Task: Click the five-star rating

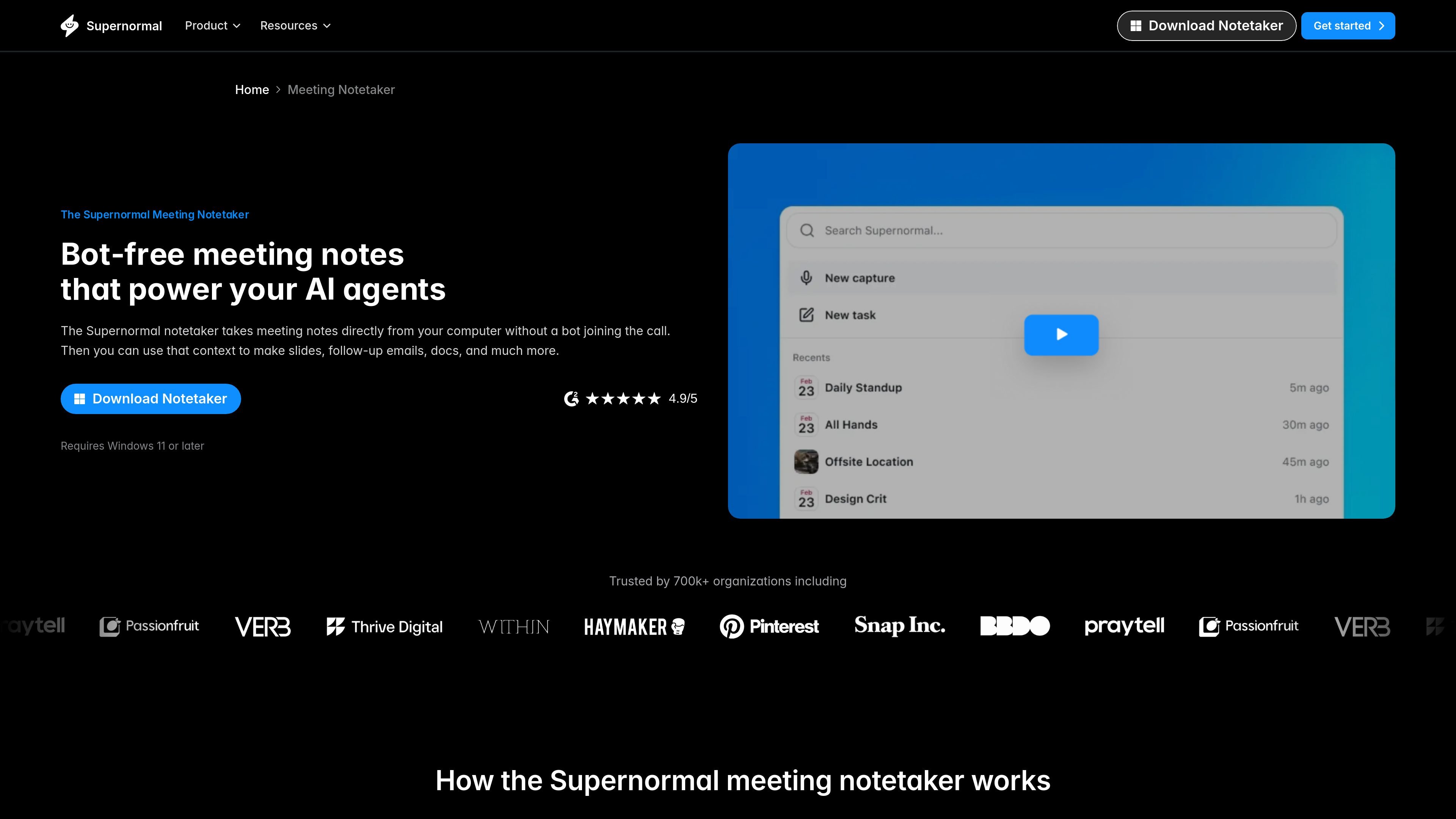Action: [623, 399]
